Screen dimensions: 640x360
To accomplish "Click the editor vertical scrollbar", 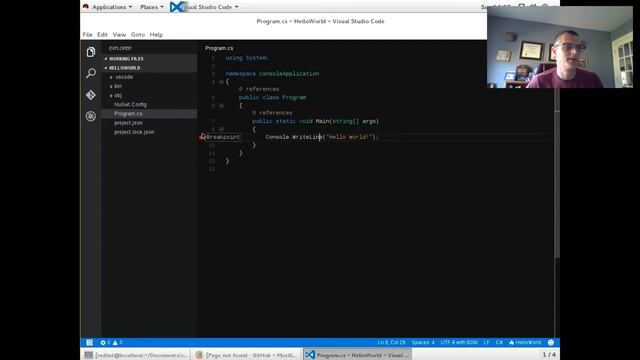I will pos(557,173).
